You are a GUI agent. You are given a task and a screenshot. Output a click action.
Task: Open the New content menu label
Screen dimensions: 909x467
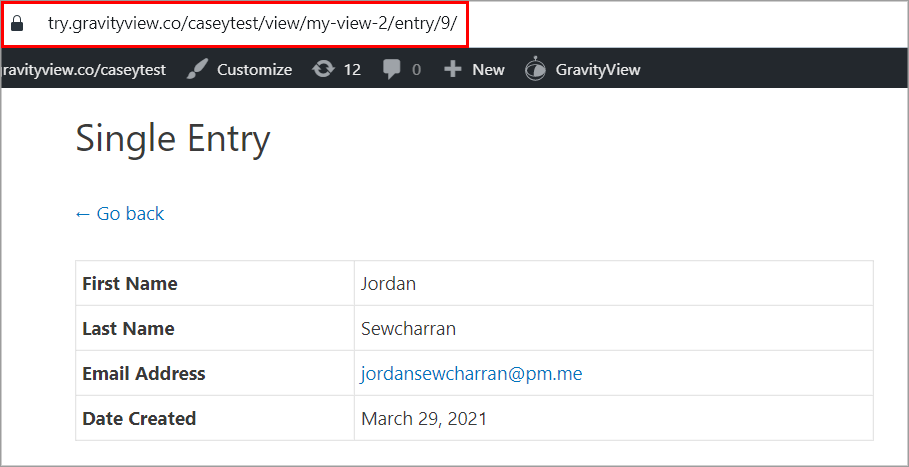pyautogui.click(x=488, y=69)
